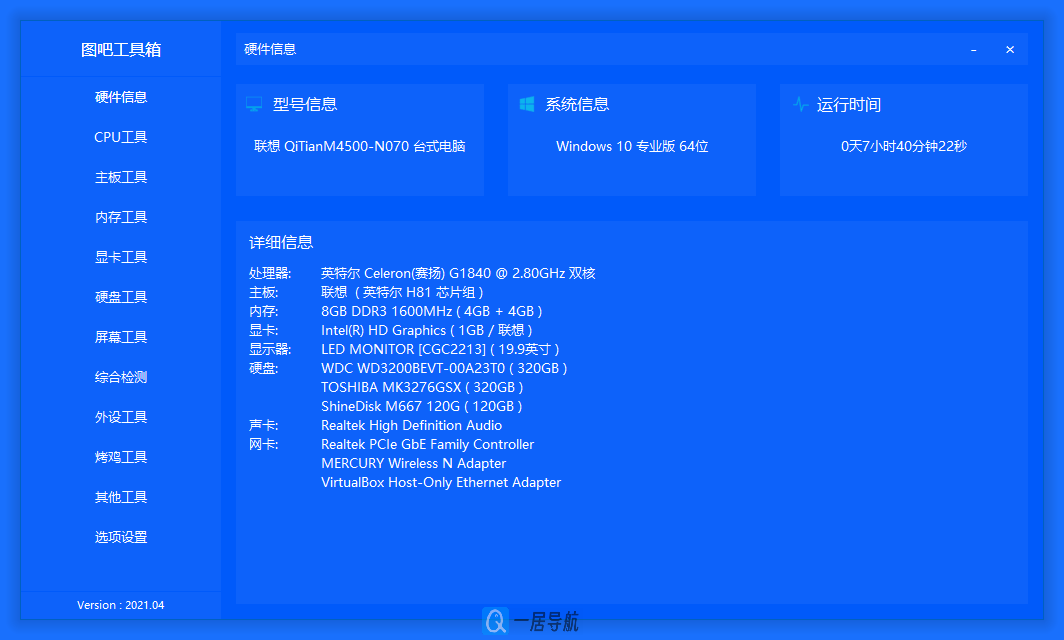This screenshot has height=640, width=1064.
Task: Switch to 主板工具 section
Action: coord(120,176)
